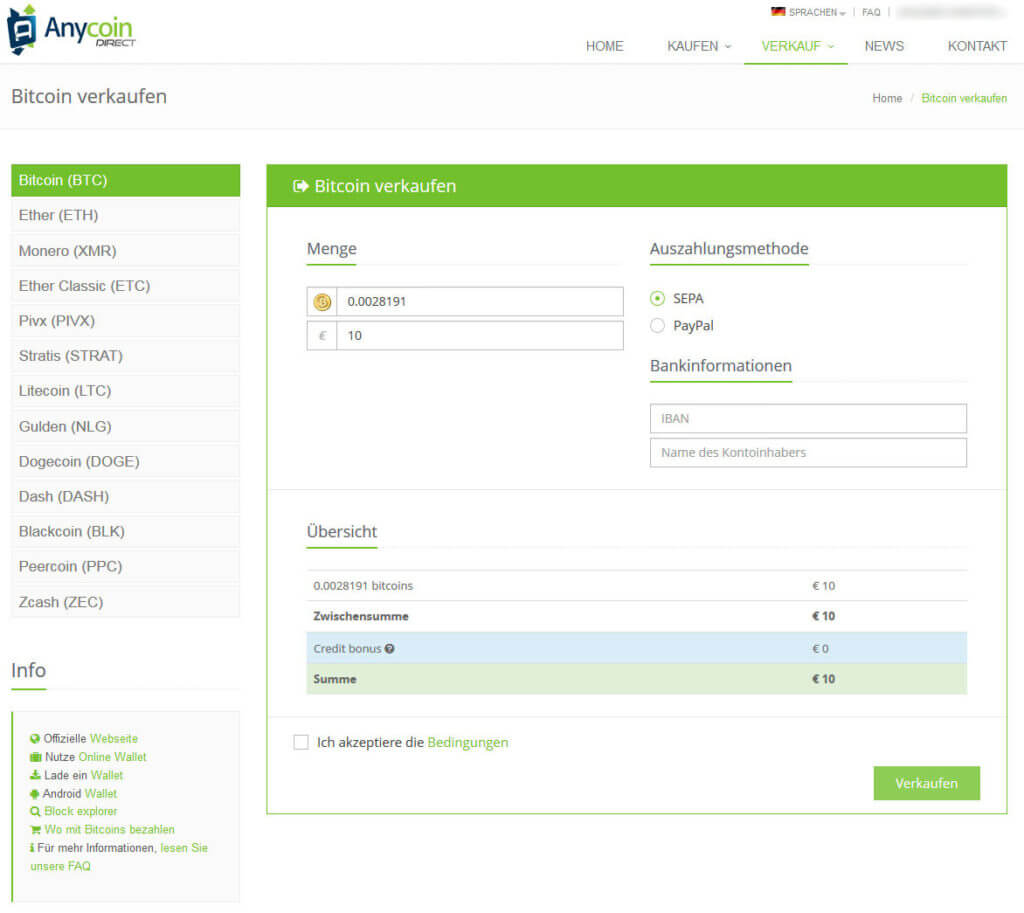Click the globe icon next to Offizielle Webseite

35,739
